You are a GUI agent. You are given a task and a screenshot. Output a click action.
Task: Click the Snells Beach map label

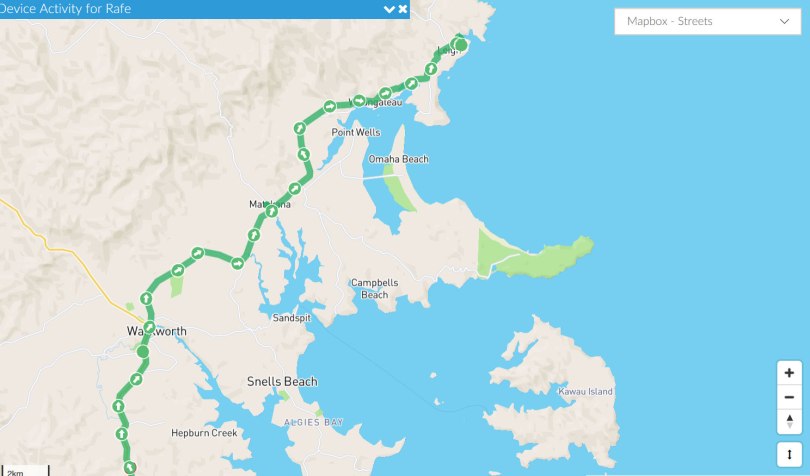pyautogui.click(x=282, y=381)
